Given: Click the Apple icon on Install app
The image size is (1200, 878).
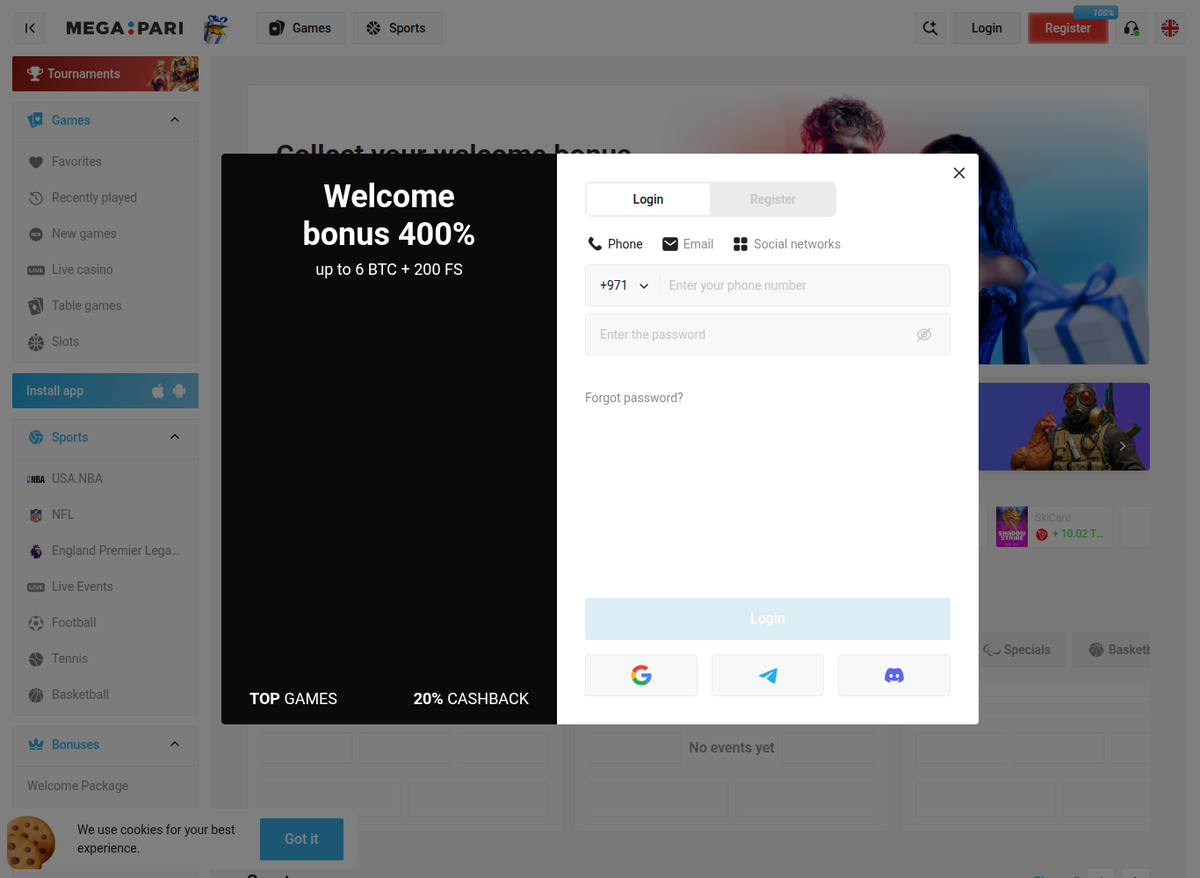Looking at the screenshot, I should coord(158,391).
